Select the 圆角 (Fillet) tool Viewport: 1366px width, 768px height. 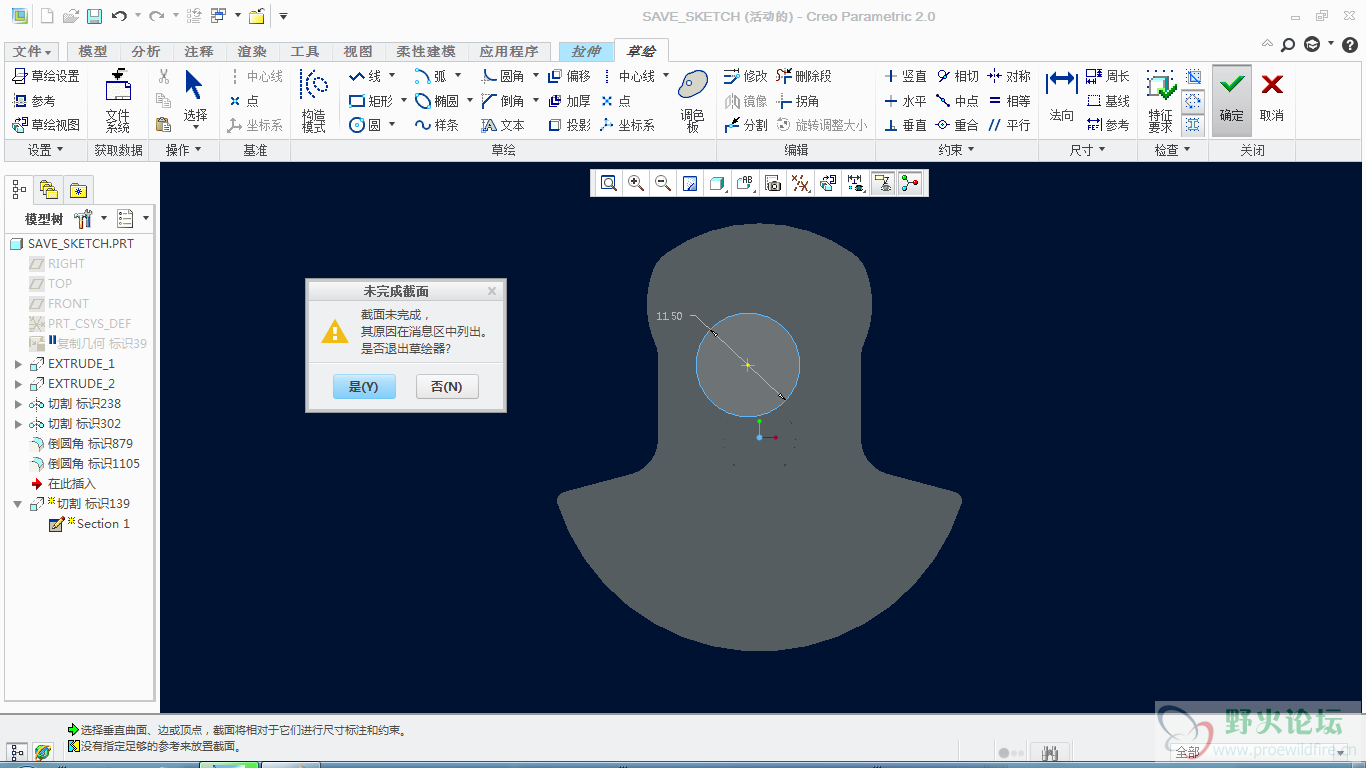coord(503,76)
